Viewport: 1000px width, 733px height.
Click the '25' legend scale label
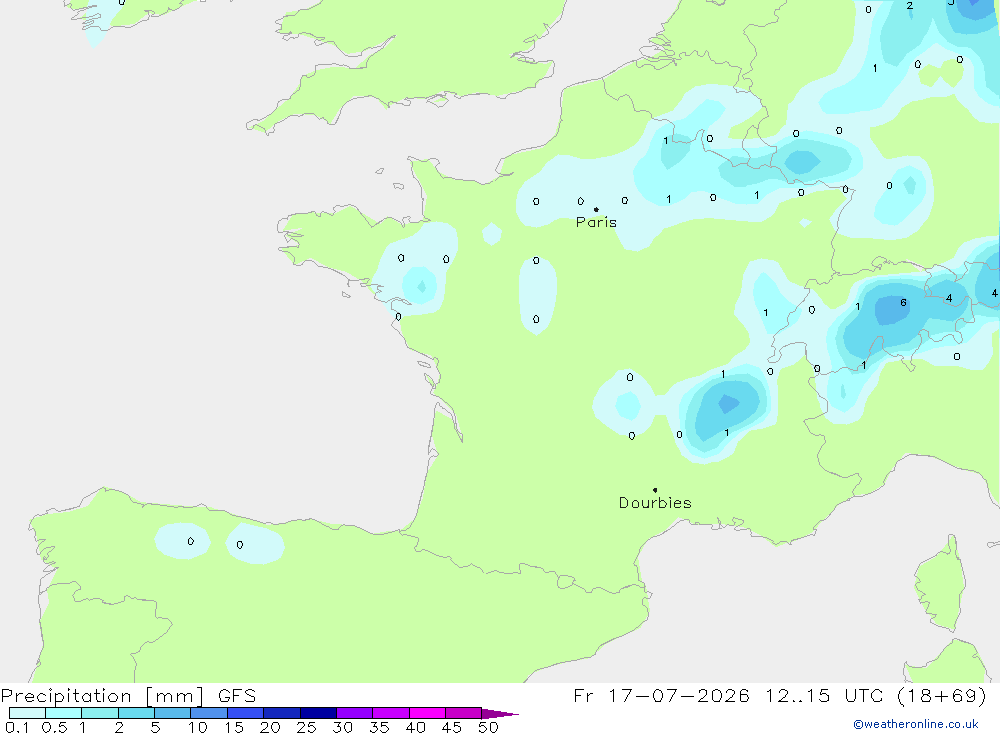click(x=306, y=727)
